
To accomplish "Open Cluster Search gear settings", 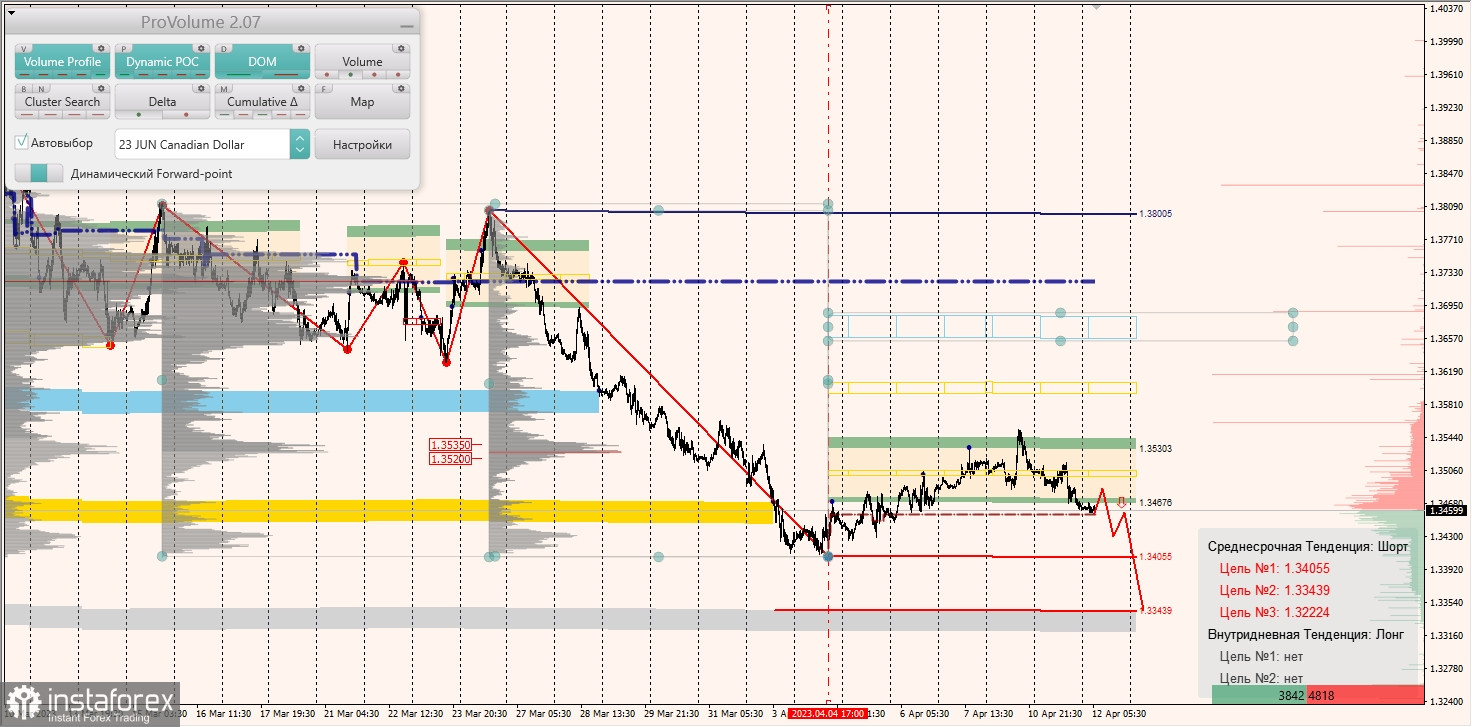I will click(x=101, y=88).
